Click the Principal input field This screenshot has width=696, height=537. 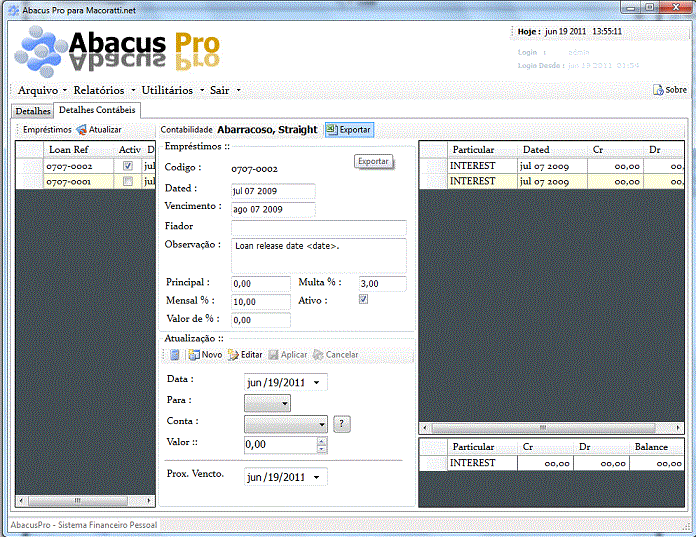click(261, 284)
